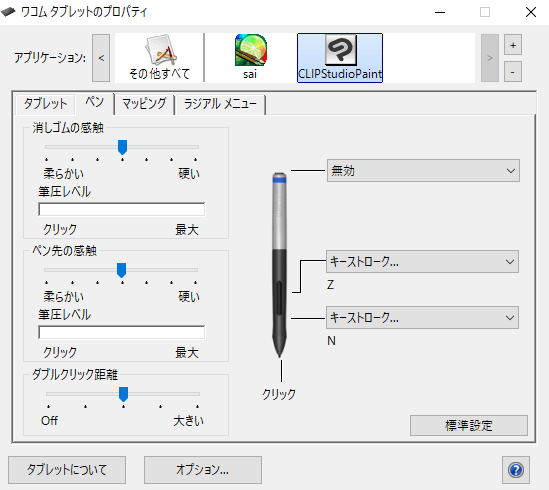Screen dimensions: 549x490
Task: Click the ダブルクリック距離 slider thumb
Action: 123,394
